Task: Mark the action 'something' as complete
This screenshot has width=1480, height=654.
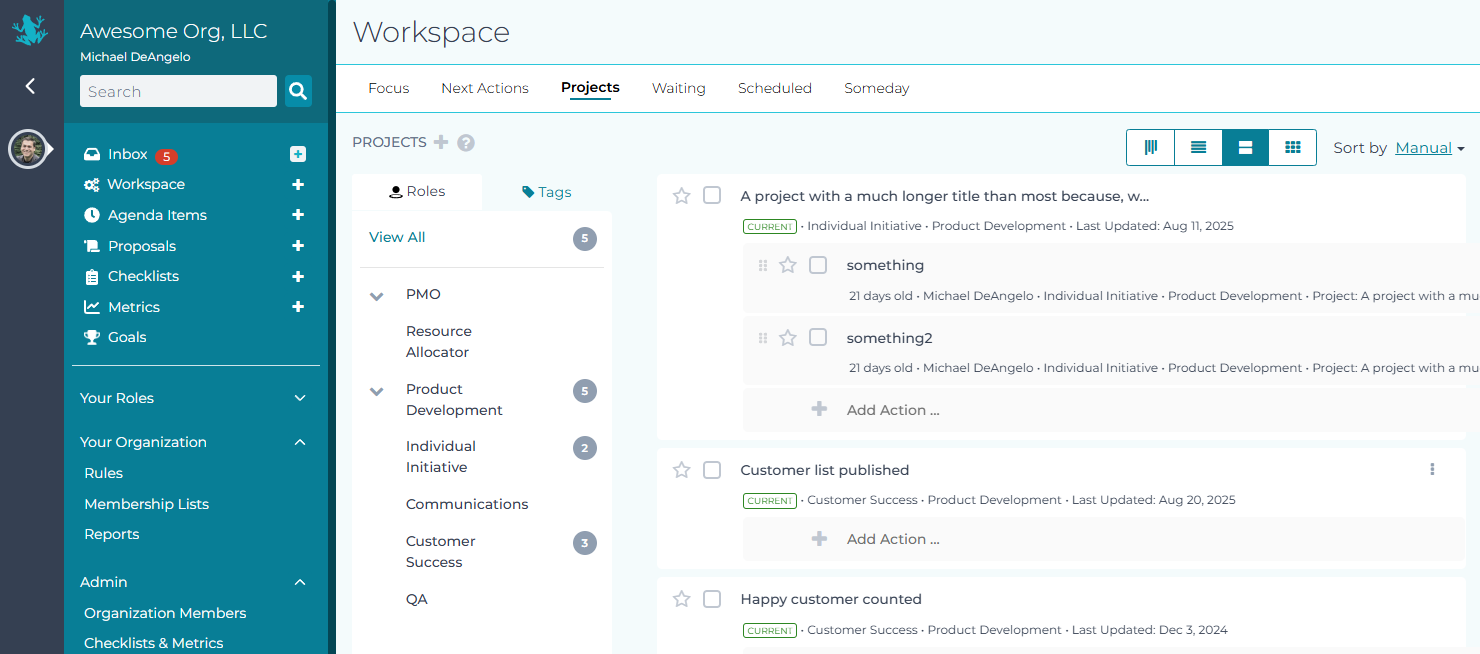Action: point(818,265)
